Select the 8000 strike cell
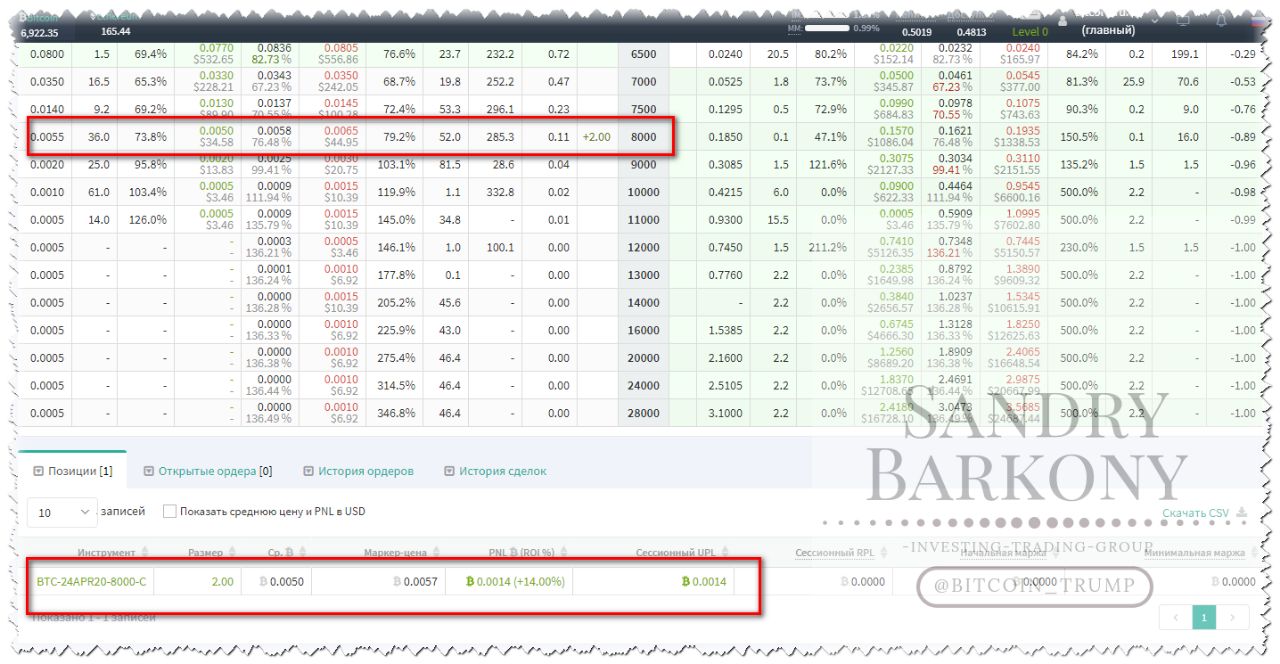The height and width of the screenshot is (664, 1280). click(644, 137)
